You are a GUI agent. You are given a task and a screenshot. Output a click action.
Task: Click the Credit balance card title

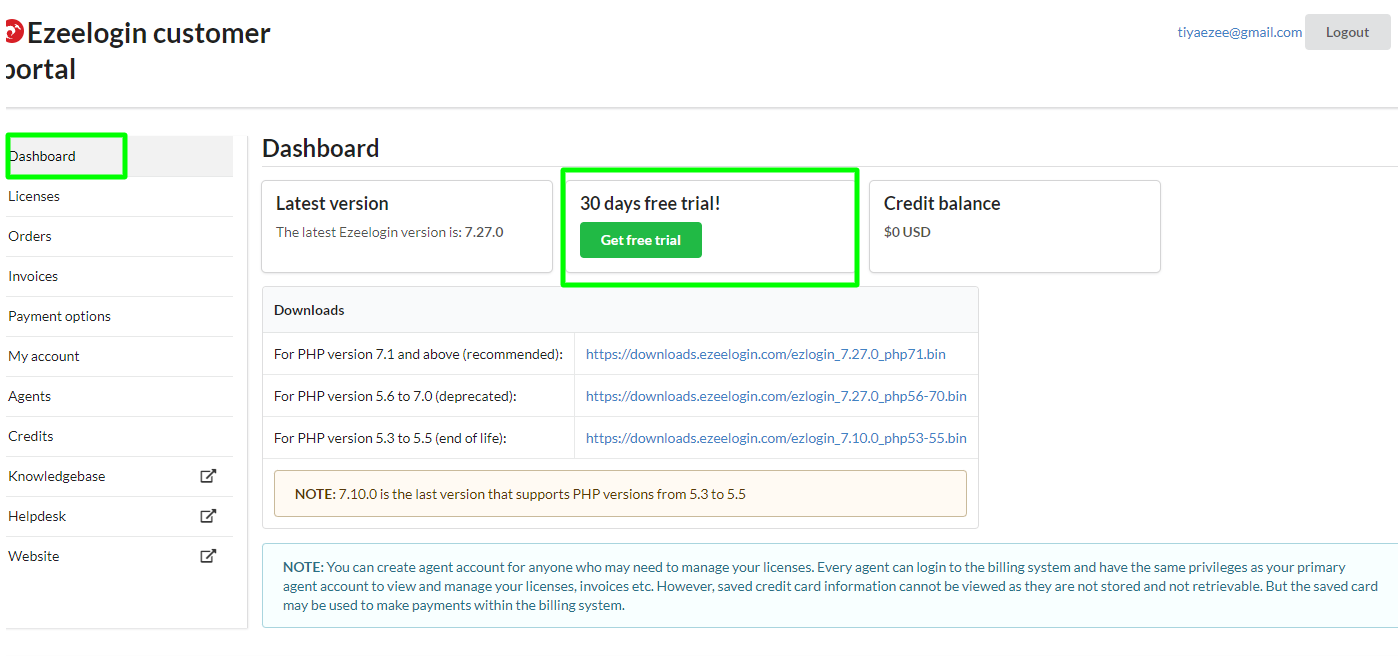tap(942, 203)
